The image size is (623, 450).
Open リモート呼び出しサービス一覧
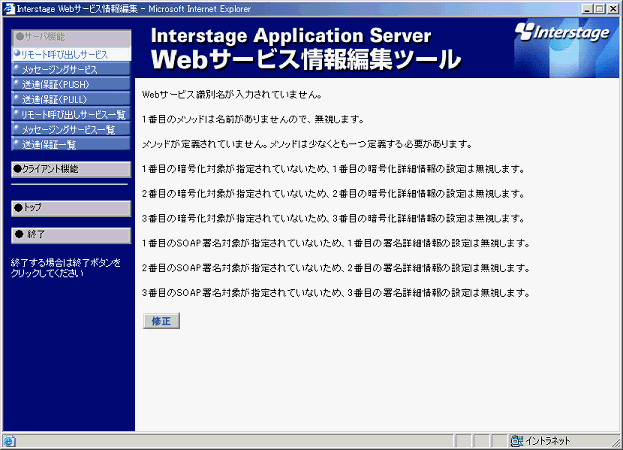[72, 114]
